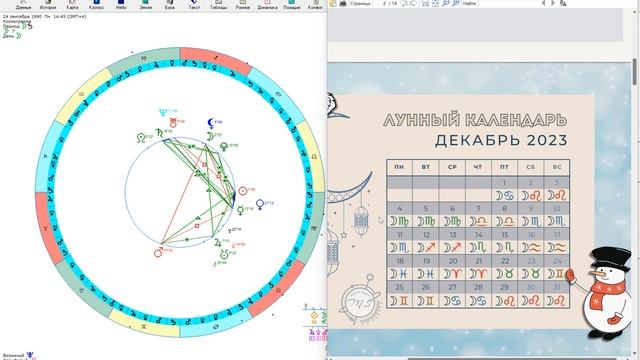Click date 13 in the calendar
640x360 pixels.
[x=452, y=235]
